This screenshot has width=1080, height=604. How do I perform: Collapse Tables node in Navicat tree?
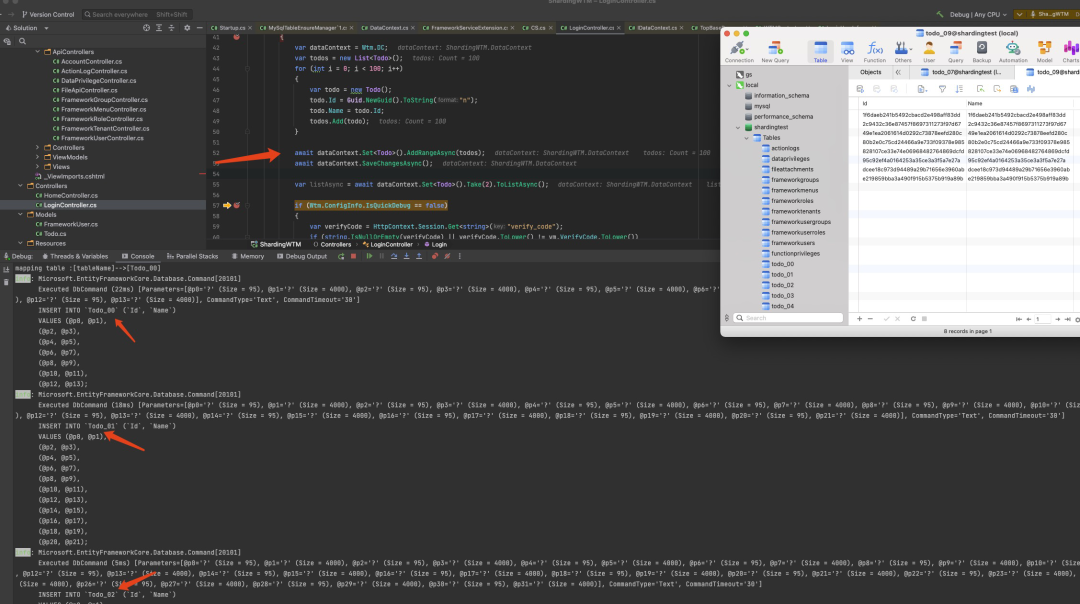point(747,138)
